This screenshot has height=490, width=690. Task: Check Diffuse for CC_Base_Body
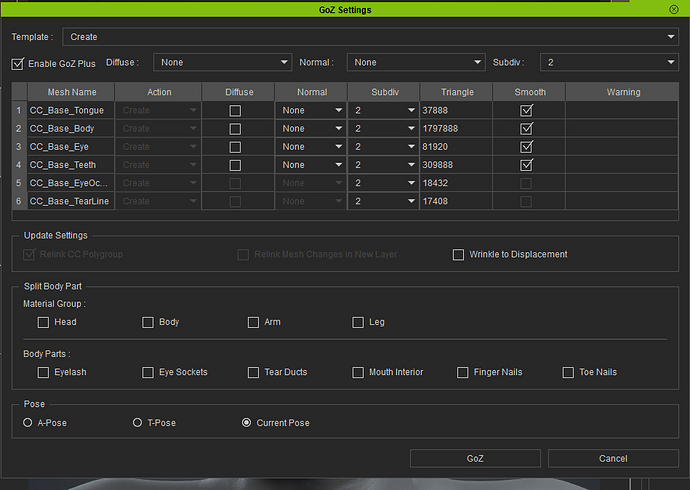(x=235, y=129)
